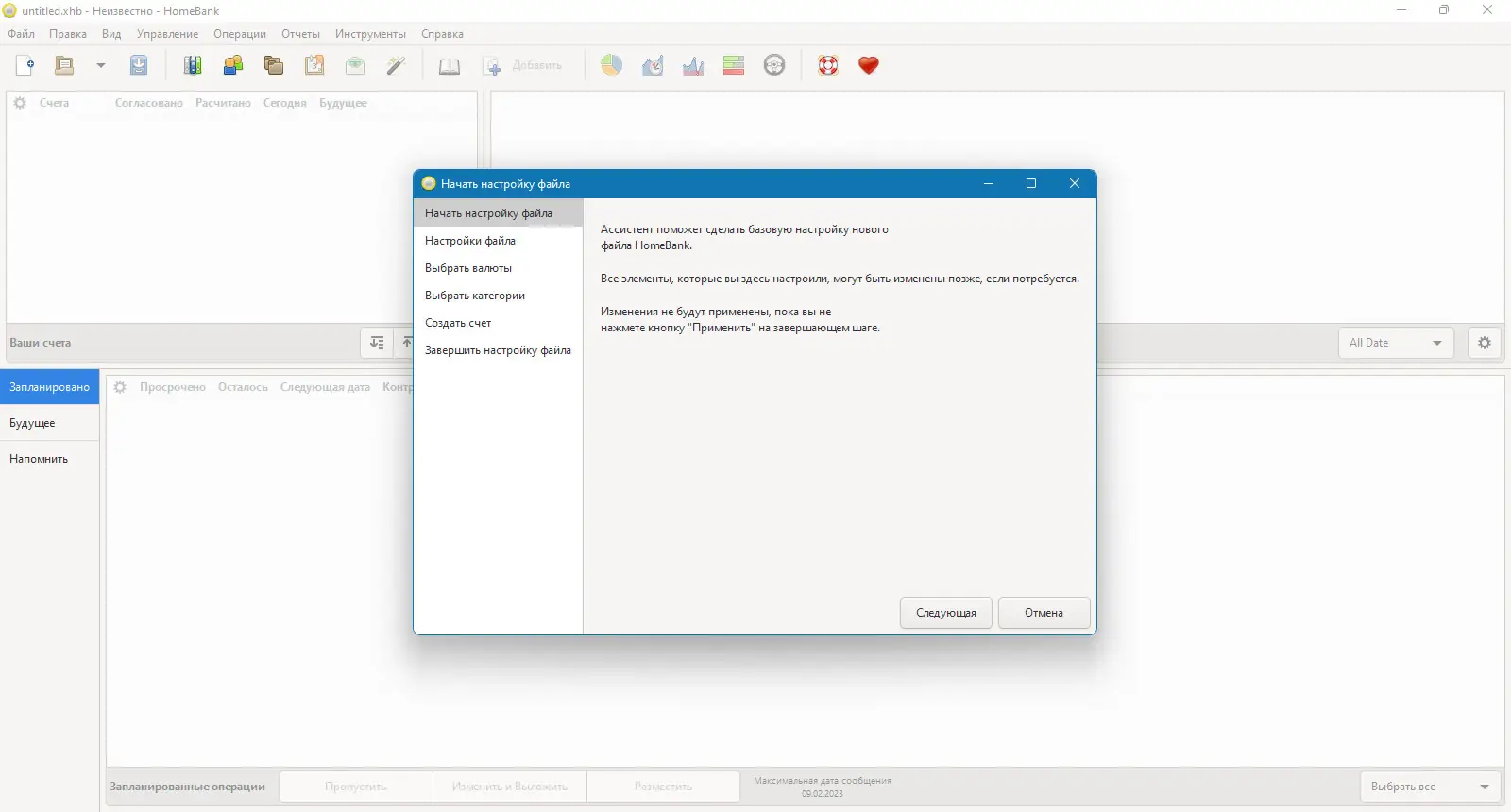The width and height of the screenshot is (1511, 812).
Task: Switch to the Запланировано tab
Action: [x=49, y=387]
